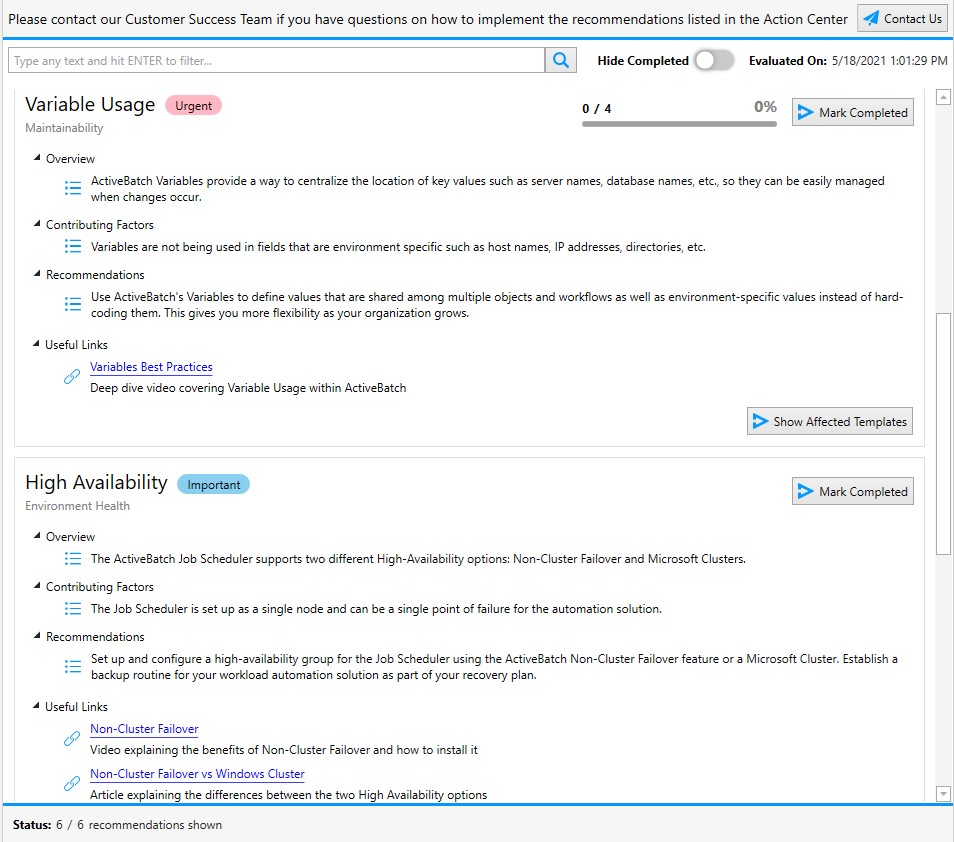Click link icon beside Non-Cluster Failover
This screenshot has width=954, height=842.
click(x=72, y=739)
